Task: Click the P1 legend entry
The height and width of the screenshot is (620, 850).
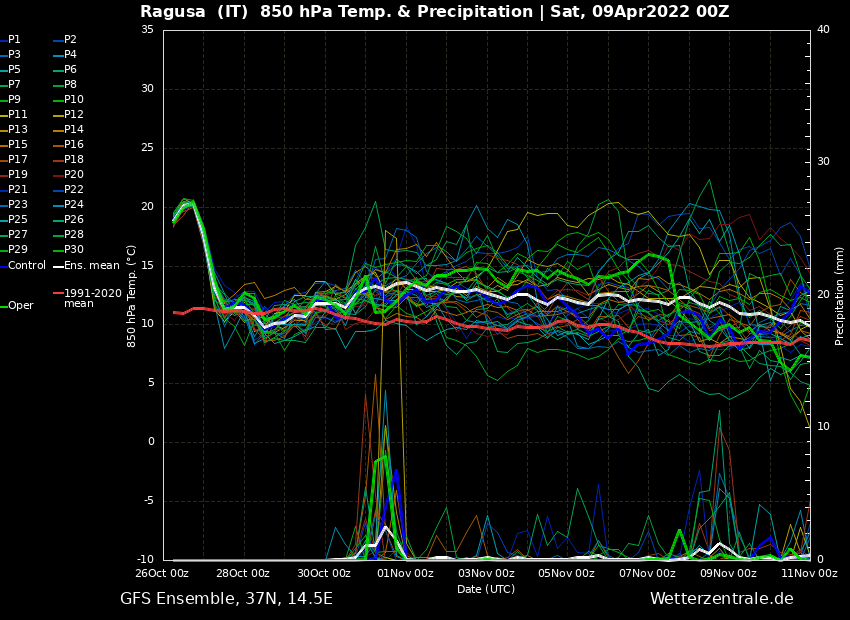Action: point(14,40)
